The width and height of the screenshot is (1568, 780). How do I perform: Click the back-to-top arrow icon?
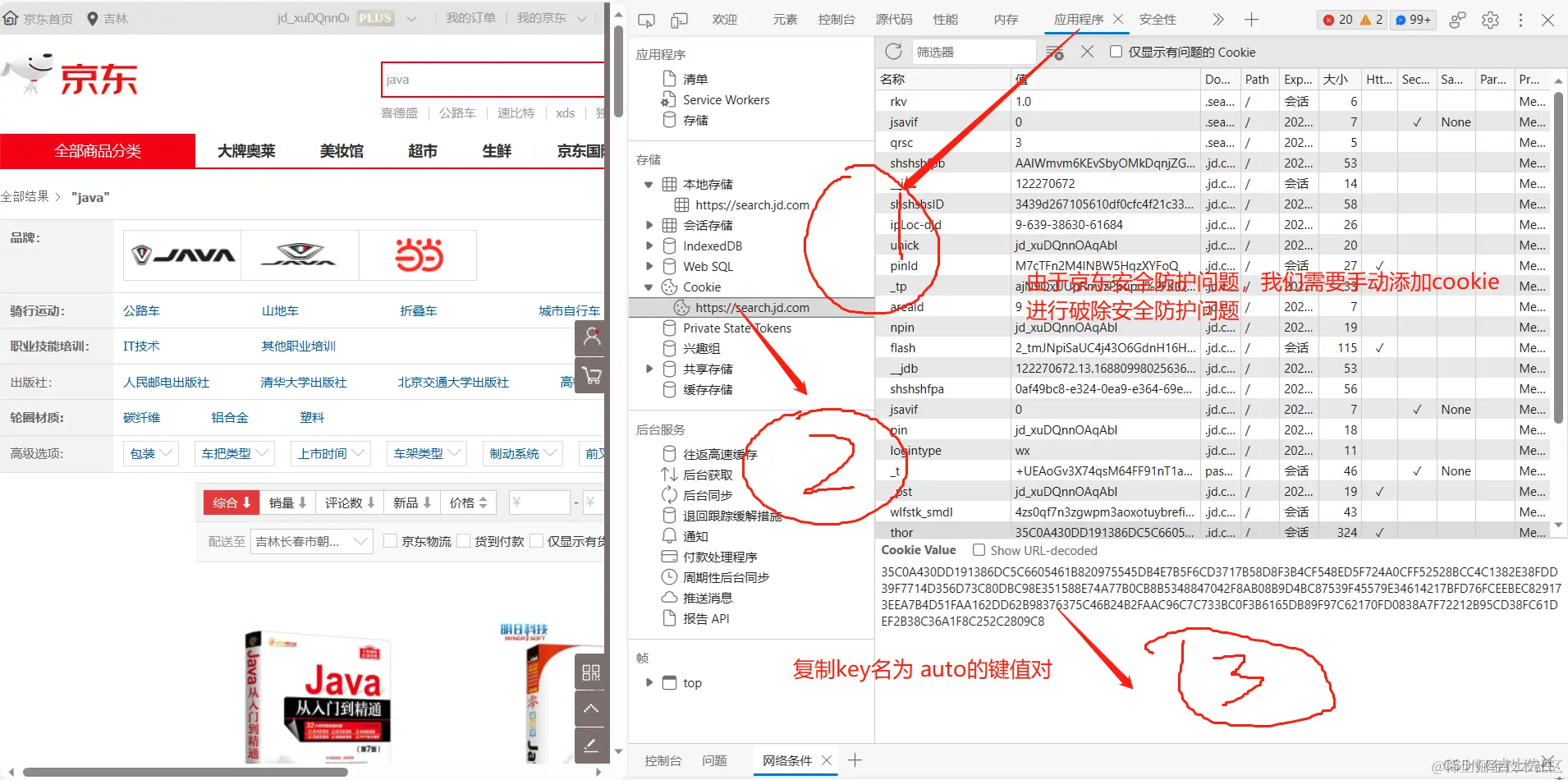coord(590,708)
